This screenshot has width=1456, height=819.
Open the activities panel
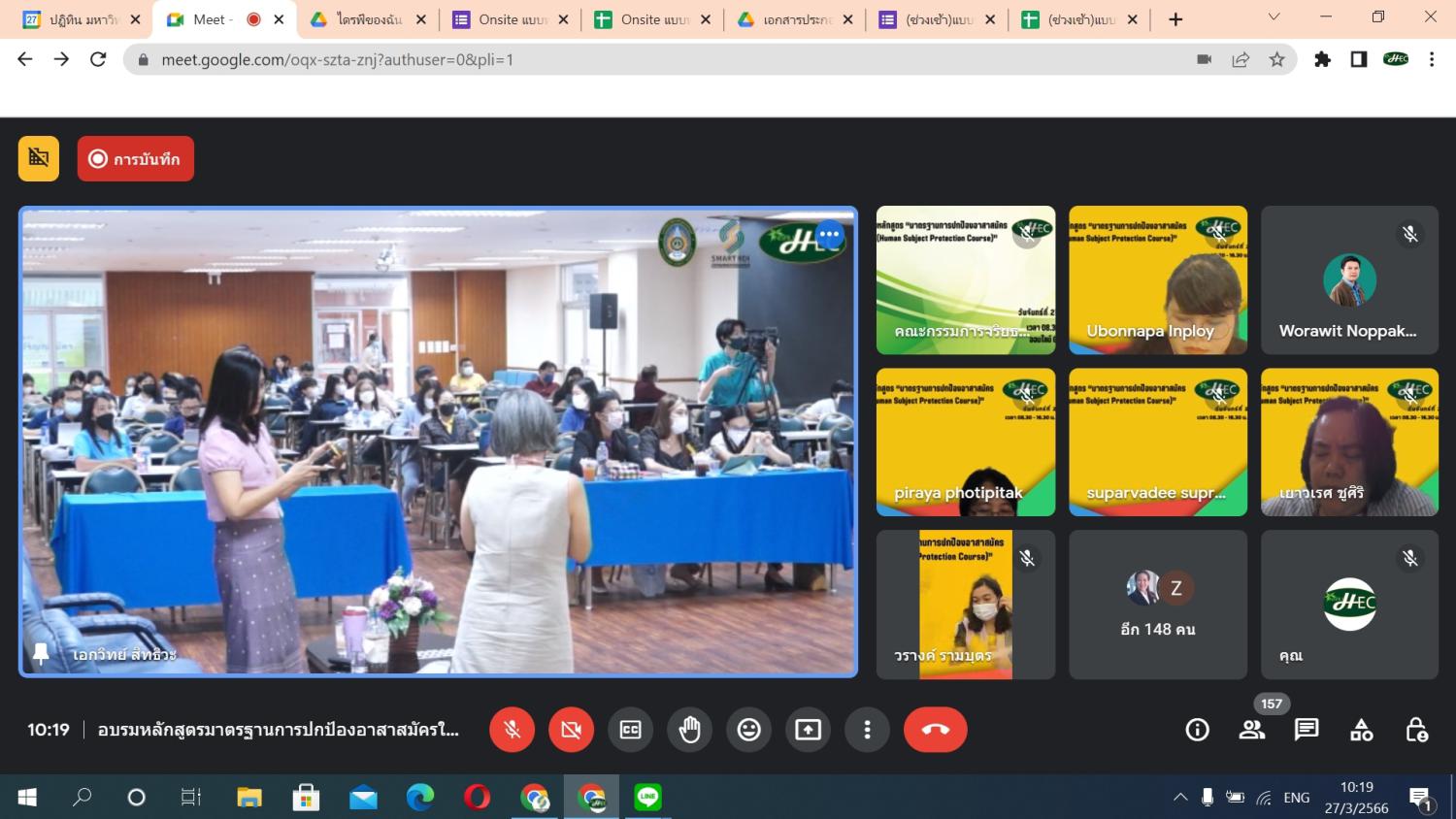(1361, 730)
